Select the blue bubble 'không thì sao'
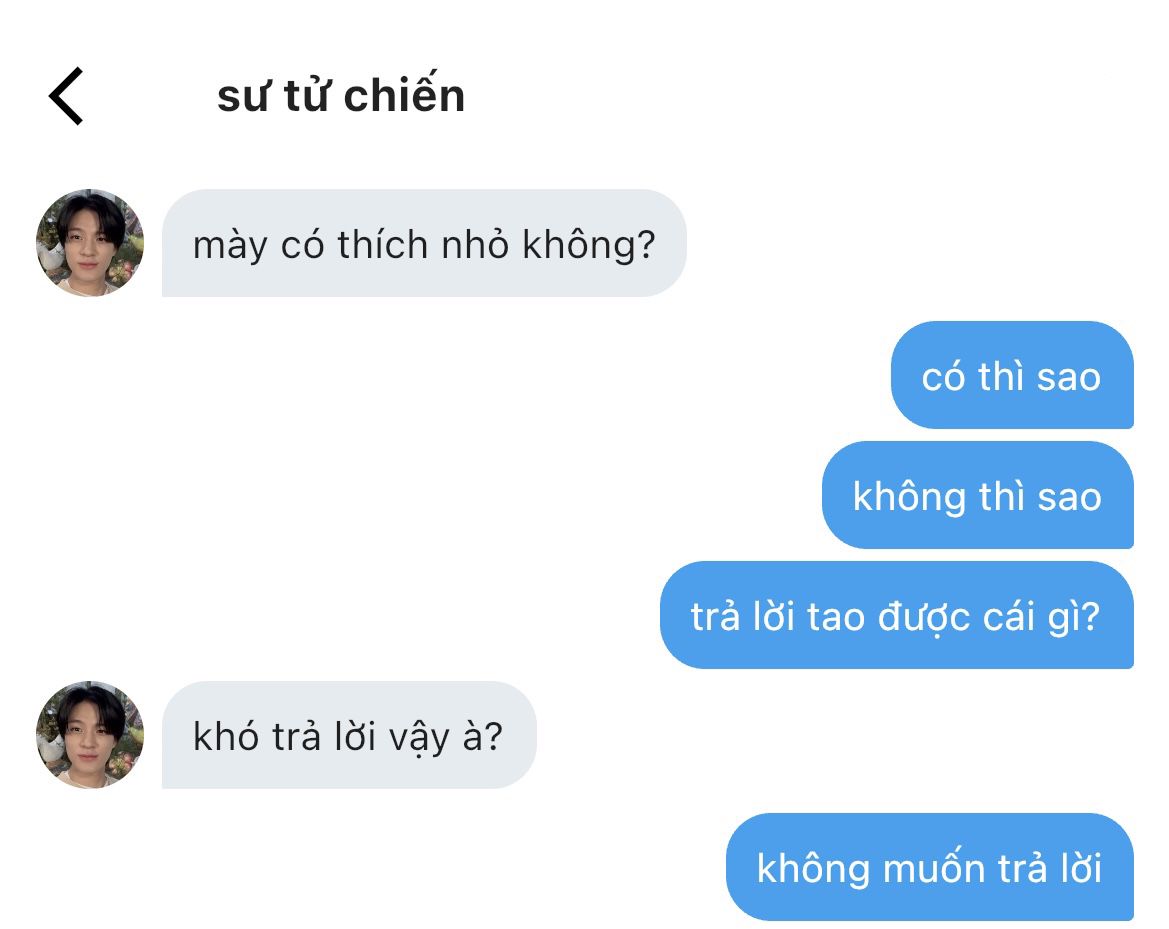The image size is (1169, 929). (x=978, y=495)
